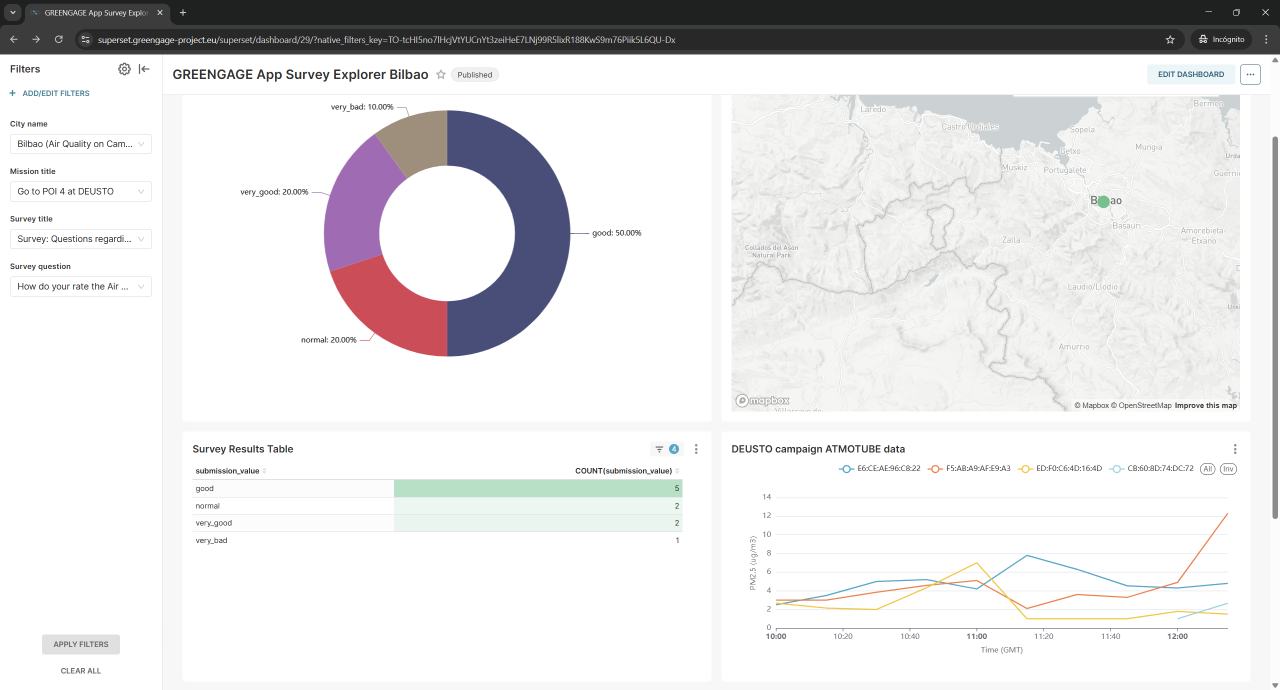Click the 'Survey Results Table' chart title
Image resolution: width=1280 pixels, height=690 pixels.
coord(243,449)
